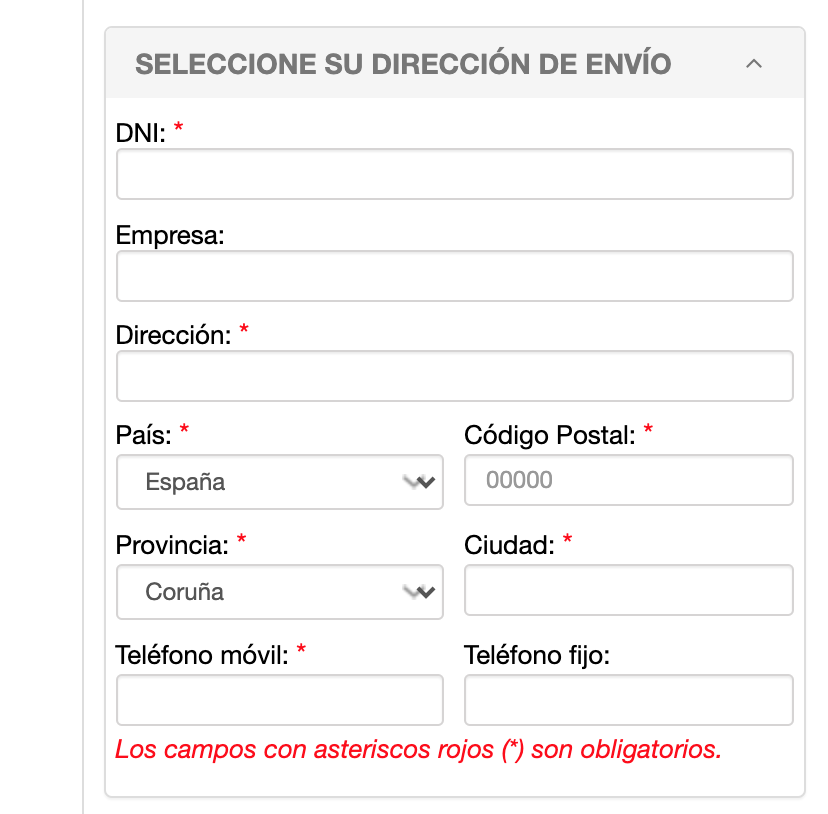This screenshot has height=814, width=828.
Task: Click the SELECCIONE SU DIRECCIÓN DE ENVÍO heading
Action: (403, 64)
